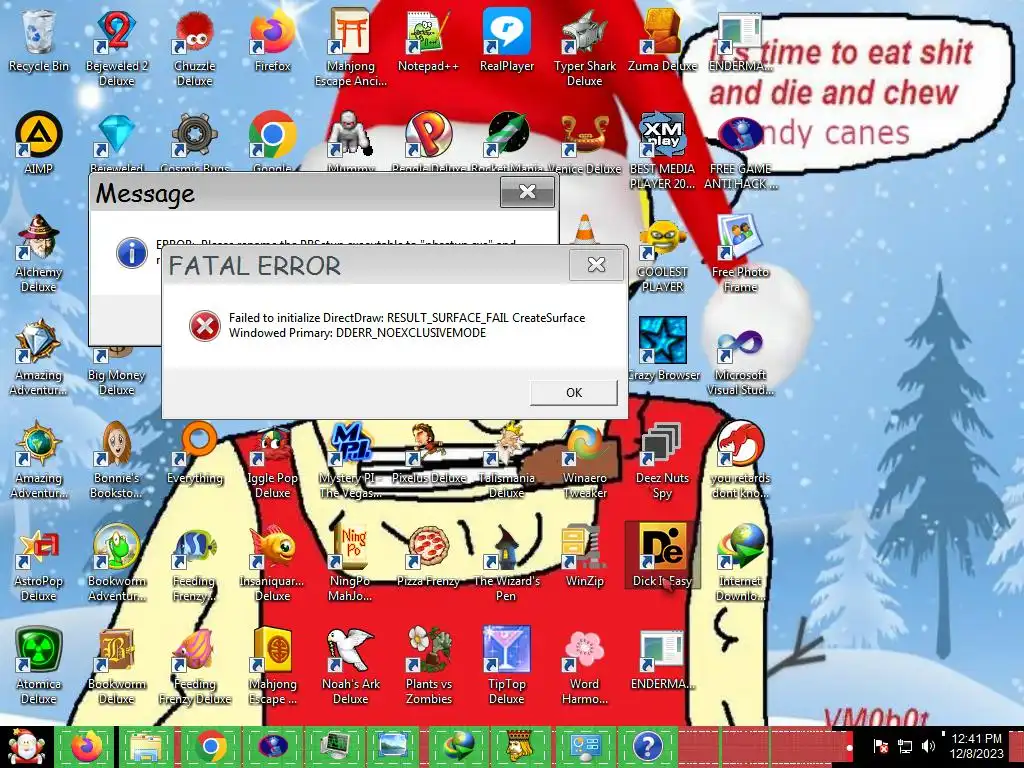Open the Notepad++ desktop icon
Screen dimensions: 1024x768
tap(428, 40)
